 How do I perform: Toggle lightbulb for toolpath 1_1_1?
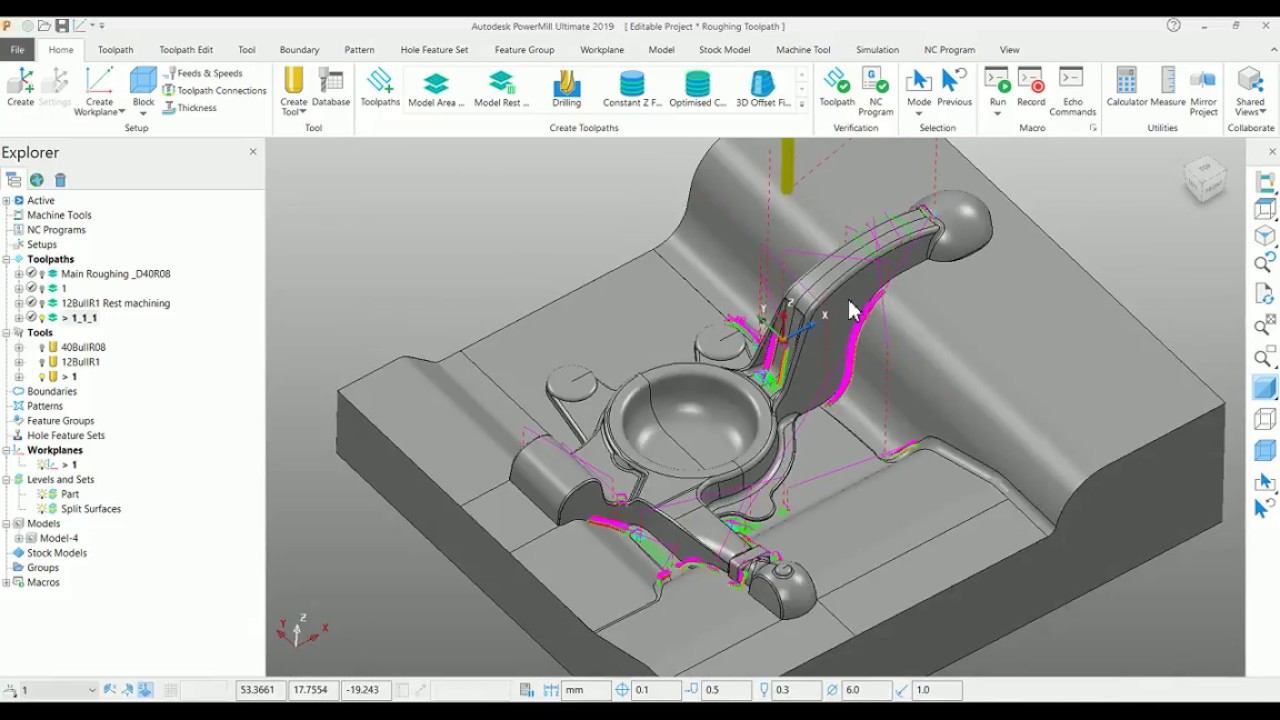43,318
